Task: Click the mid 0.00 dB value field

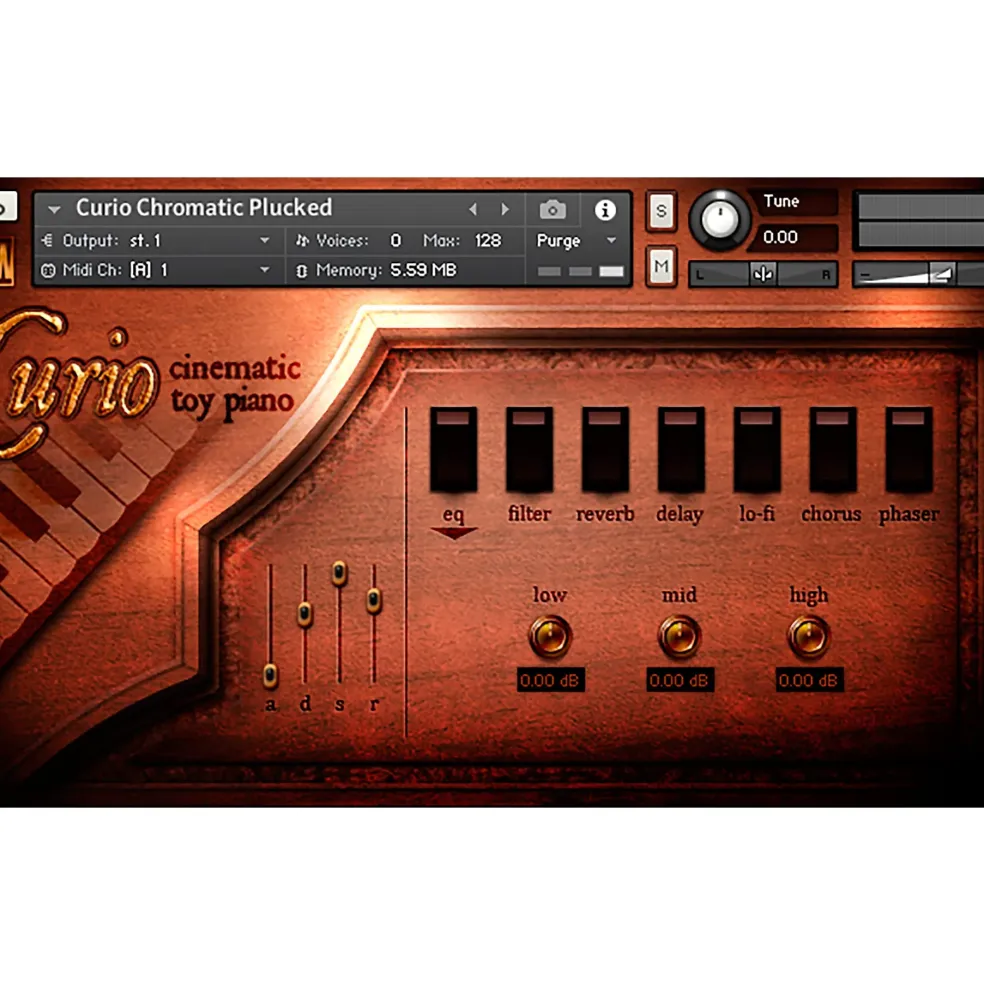Action: pyautogui.click(x=680, y=680)
